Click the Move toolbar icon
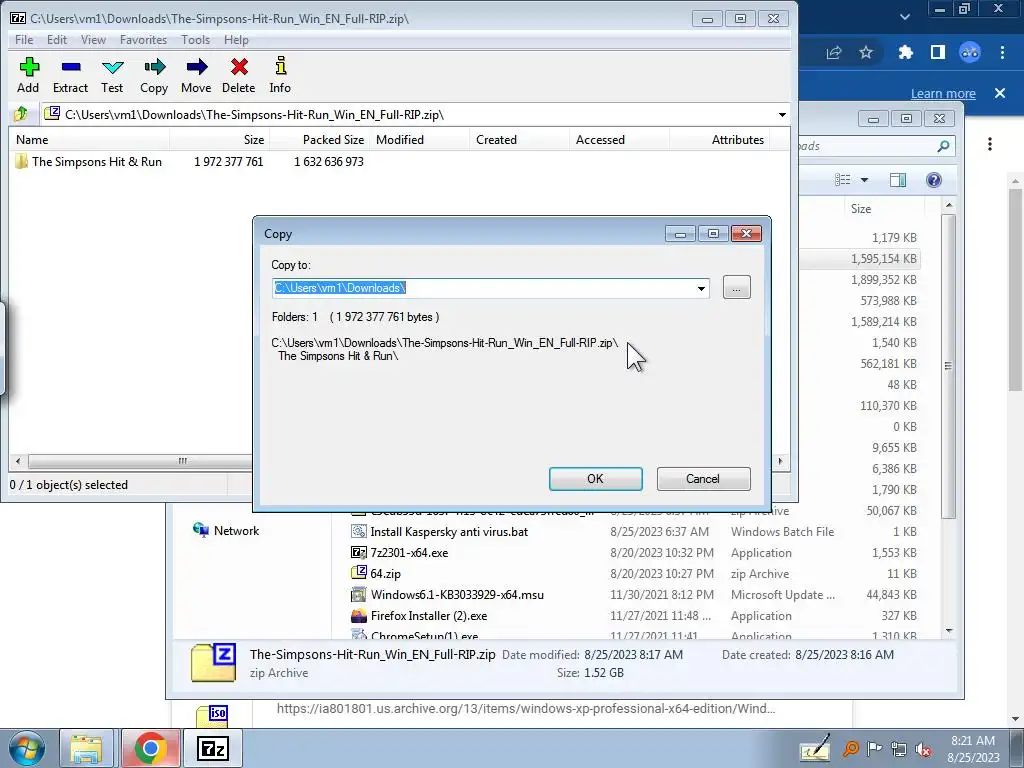 tap(196, 67)
